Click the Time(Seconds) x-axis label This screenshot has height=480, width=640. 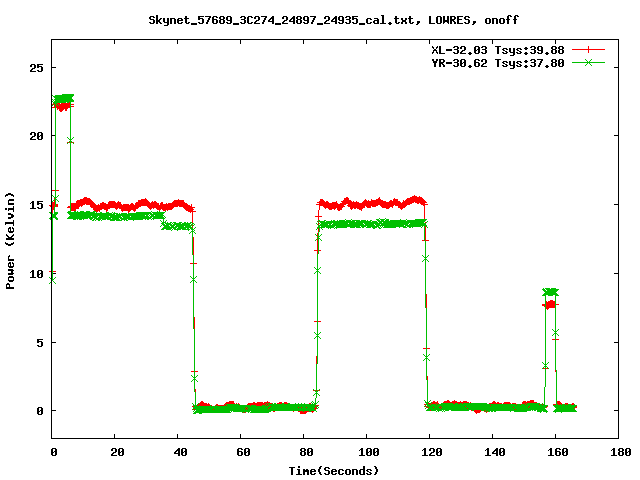pos(333,471)
